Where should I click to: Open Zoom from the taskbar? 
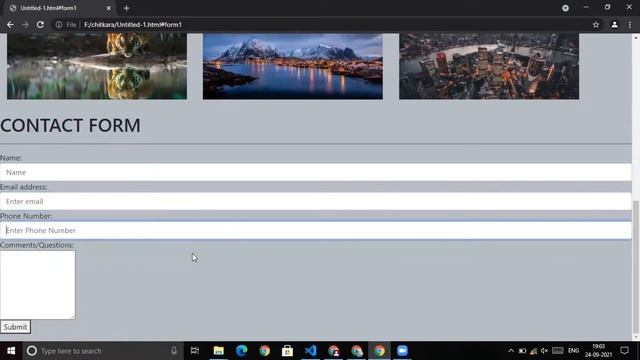coord(402,351)
